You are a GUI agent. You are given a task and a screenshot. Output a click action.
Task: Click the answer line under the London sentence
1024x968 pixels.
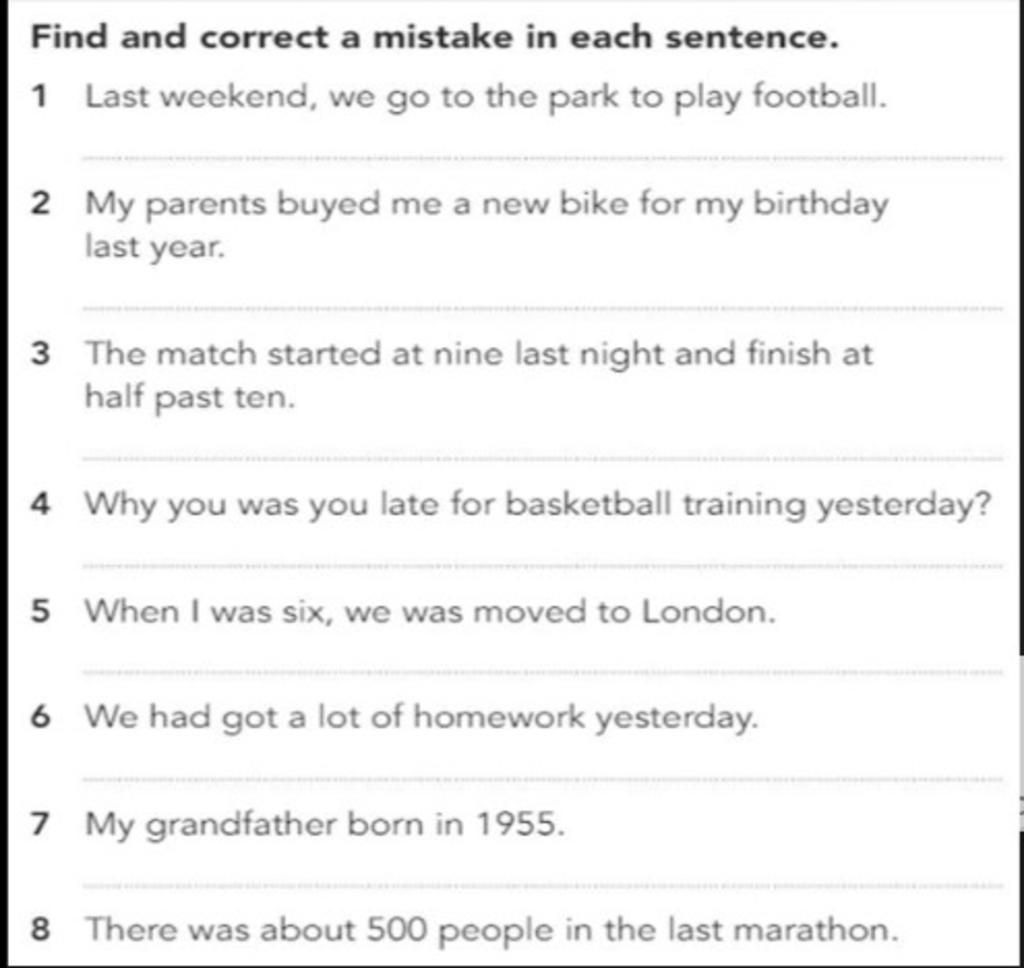click(x=542, y=672)
